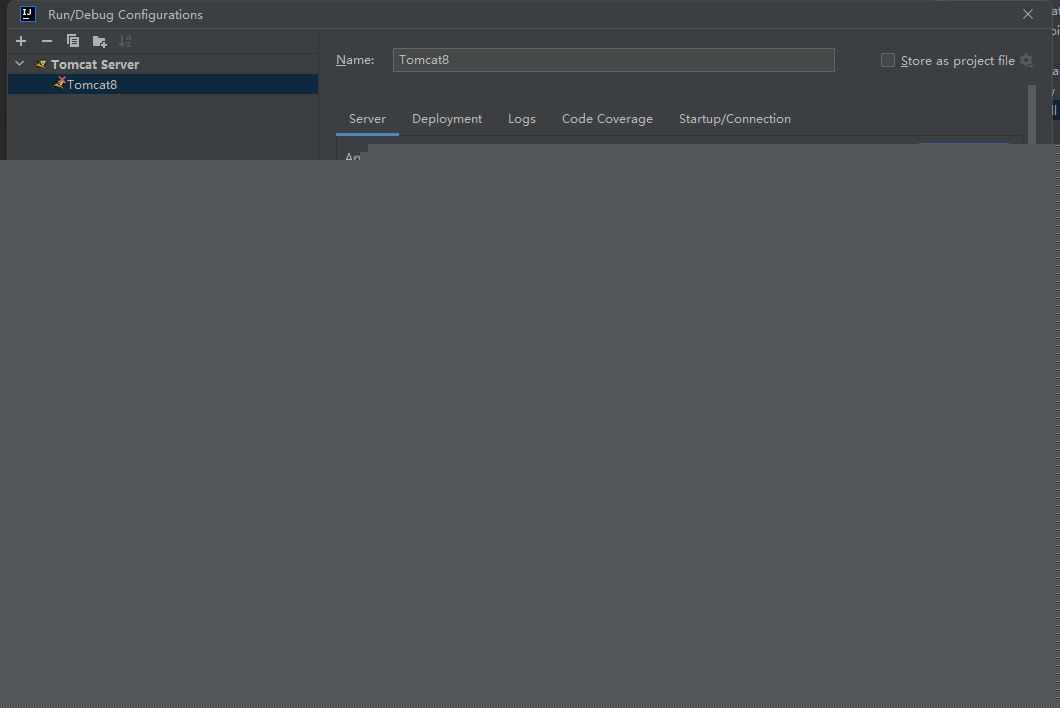Open the gear settings next to Store as project file
The image size is (1060, 708).
(x=1026, y=60)
